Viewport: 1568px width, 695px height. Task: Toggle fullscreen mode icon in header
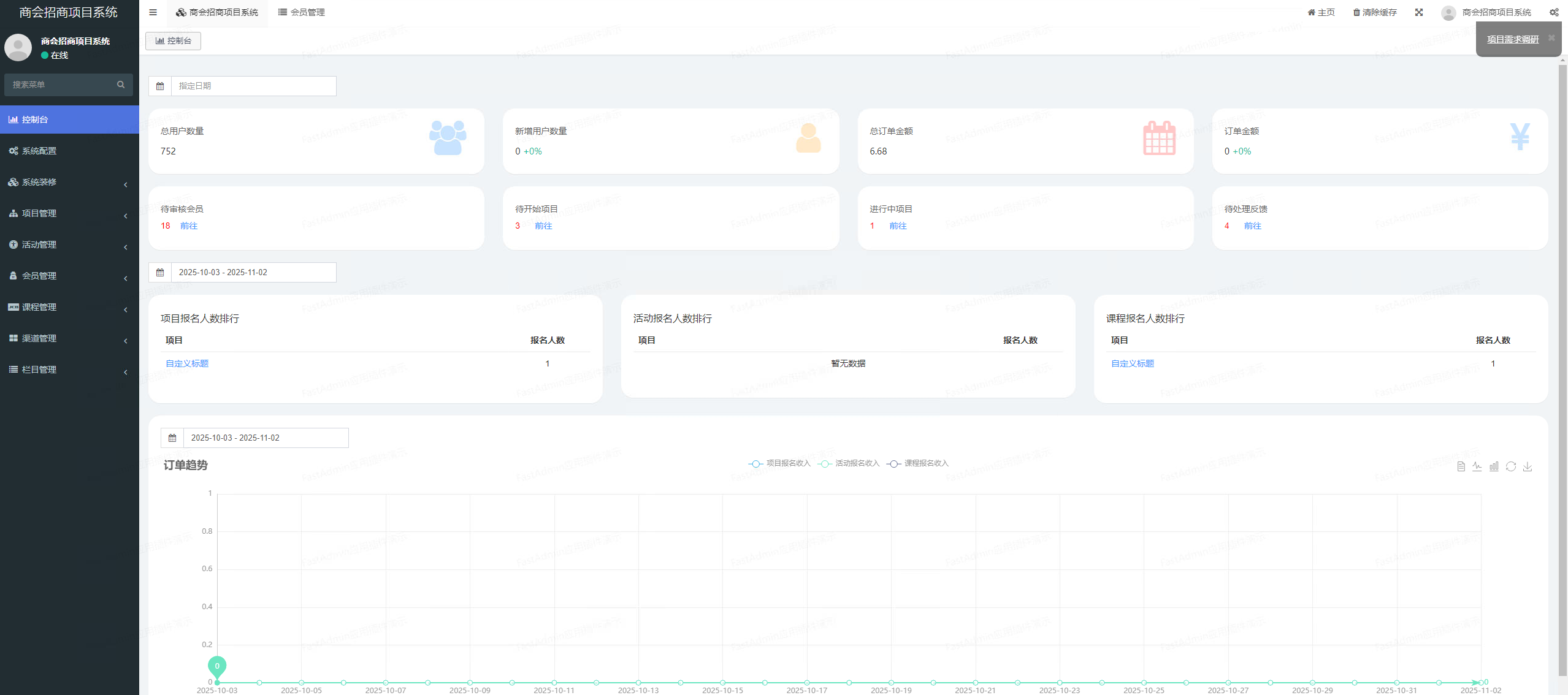pyautogui.click(x=1419, y=12)
